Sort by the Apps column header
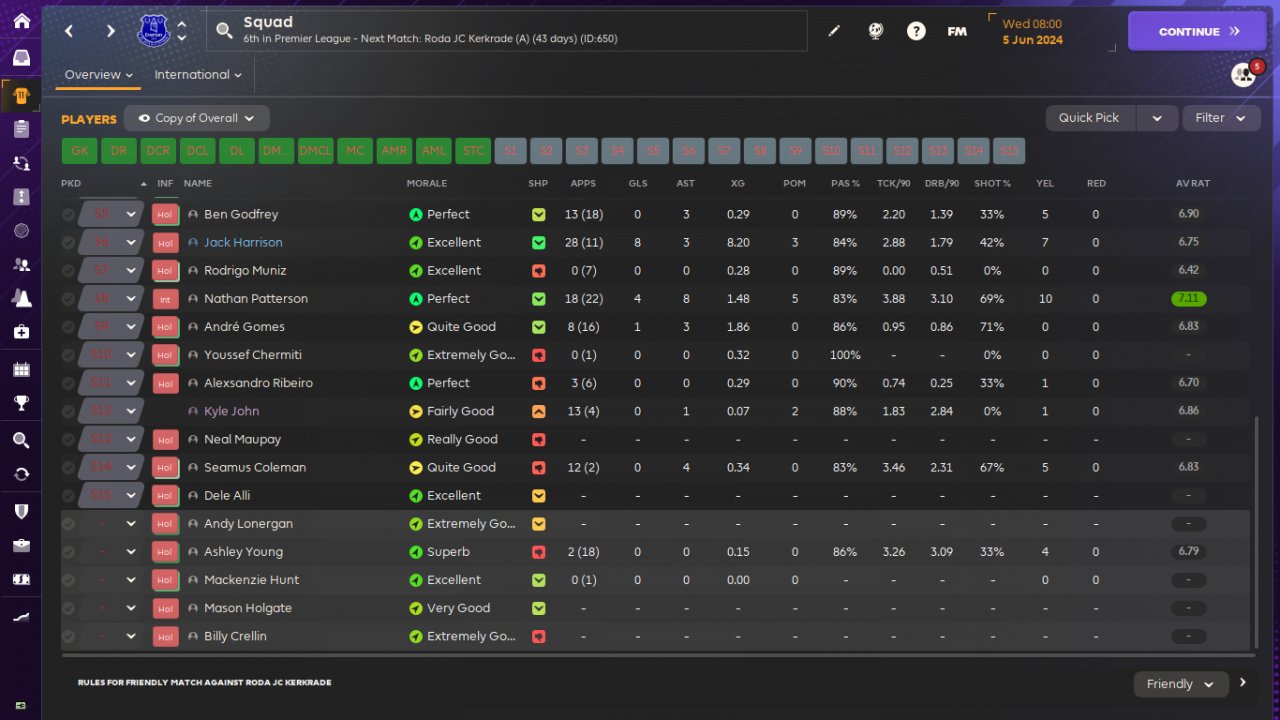 pos(583,184)
